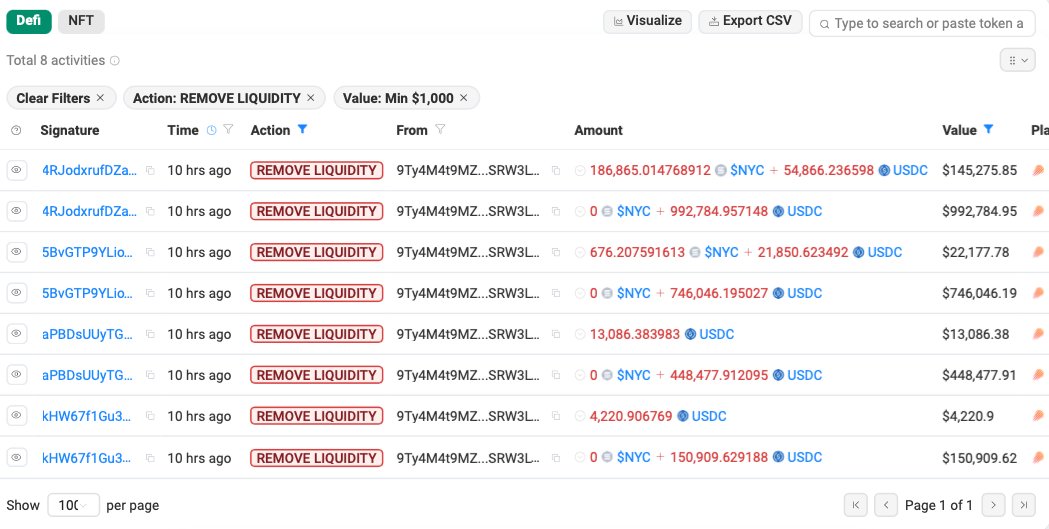
Task: Click REMOVE LIQUIDITY tag in $992,784.95 row
Action: [316, 211]
